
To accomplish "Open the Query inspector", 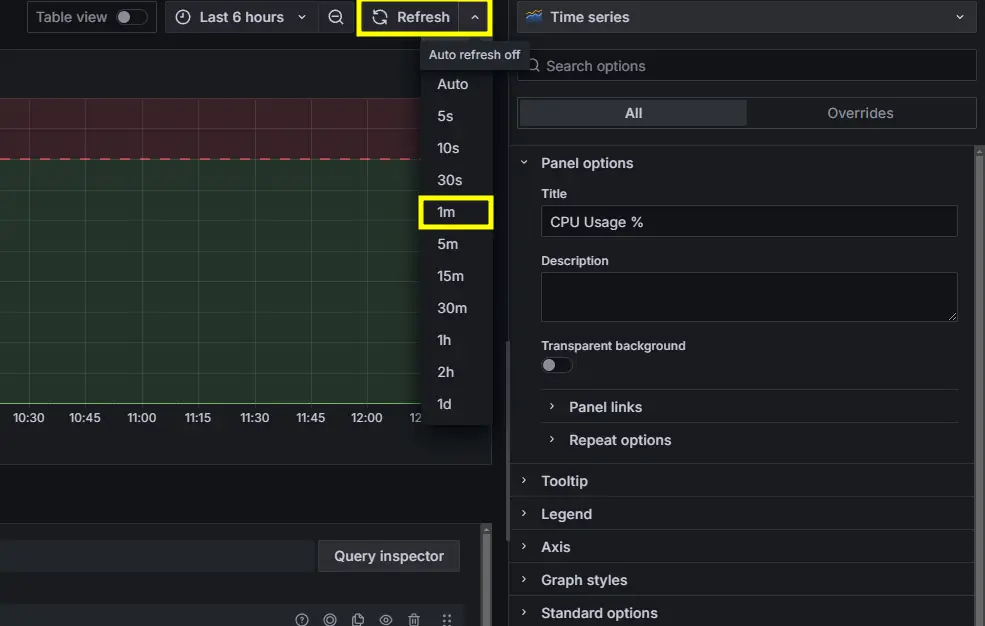I will (x=389, y=556).
